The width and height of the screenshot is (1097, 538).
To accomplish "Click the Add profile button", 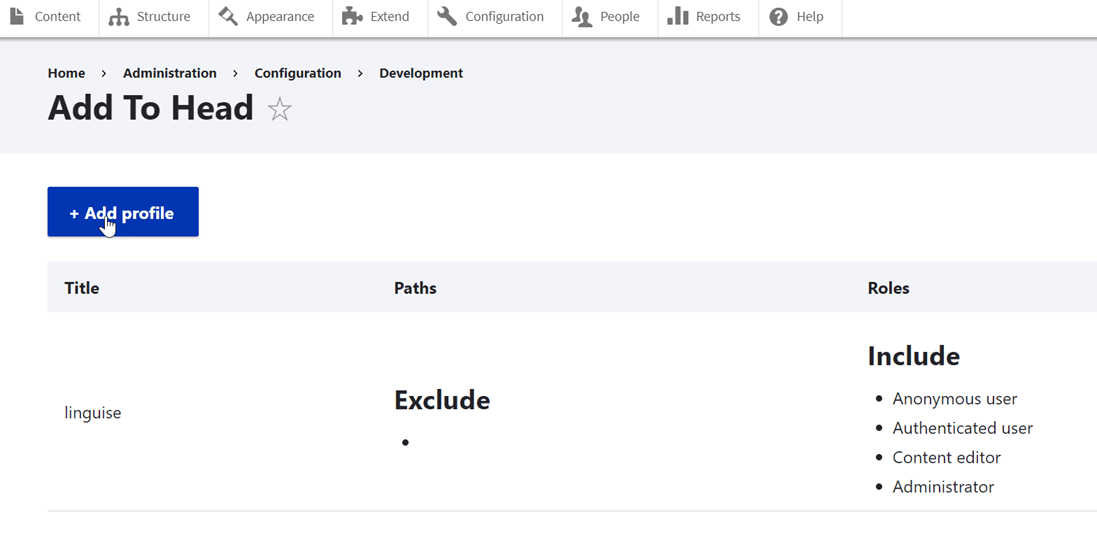I will click(x=123, y=212).
